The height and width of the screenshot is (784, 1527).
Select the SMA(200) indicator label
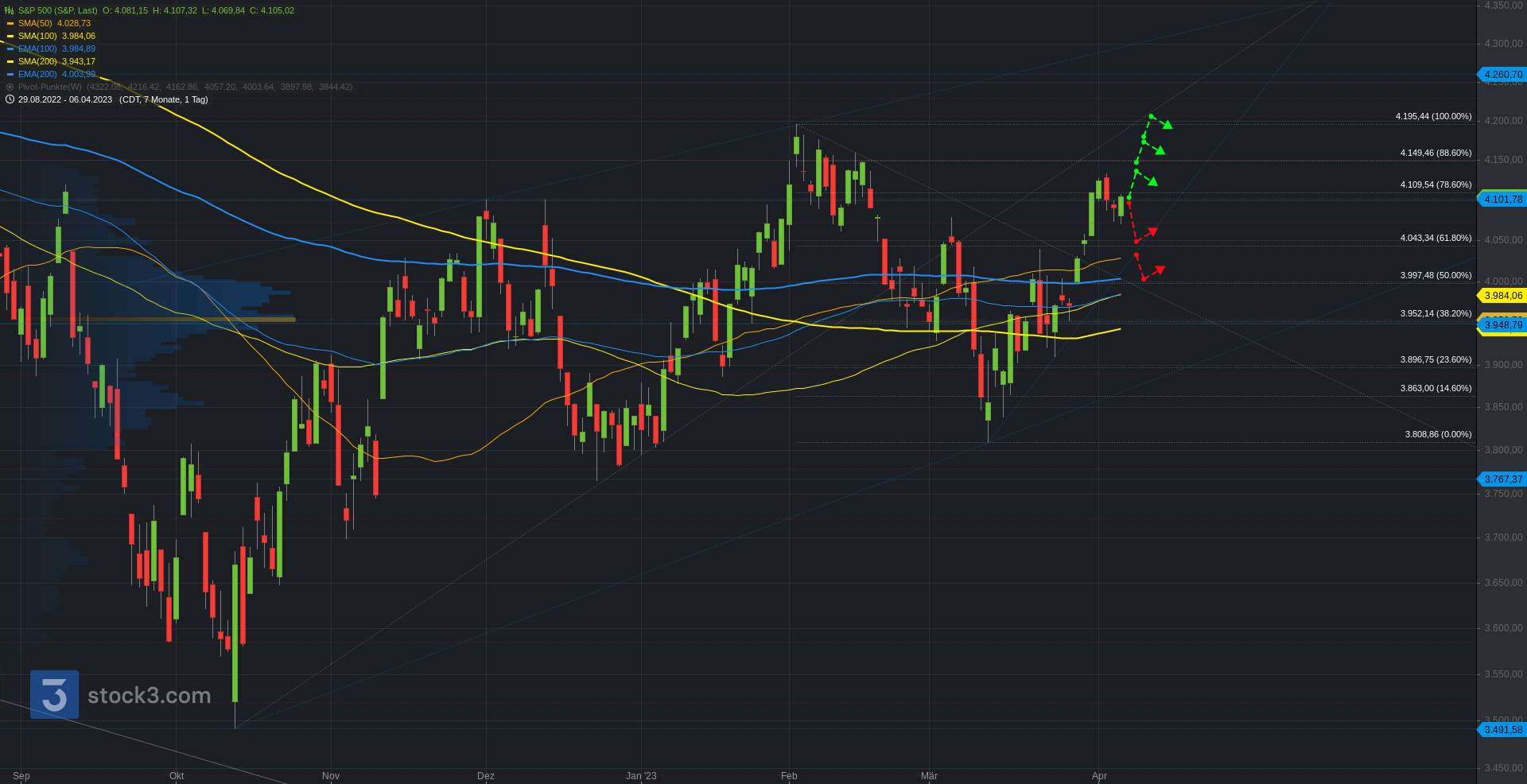click(37, 61)
